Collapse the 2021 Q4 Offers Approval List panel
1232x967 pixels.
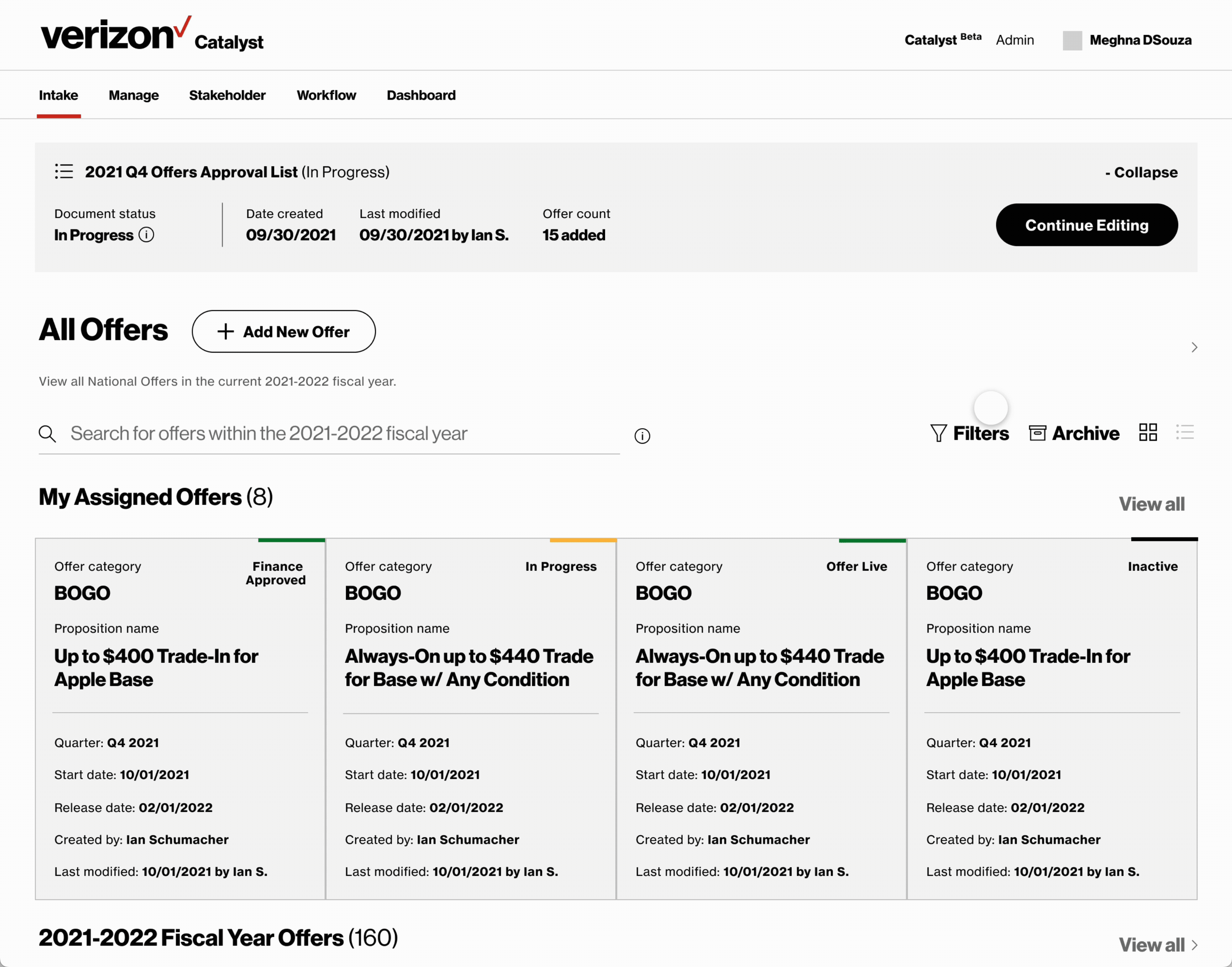coord(1141,172)
